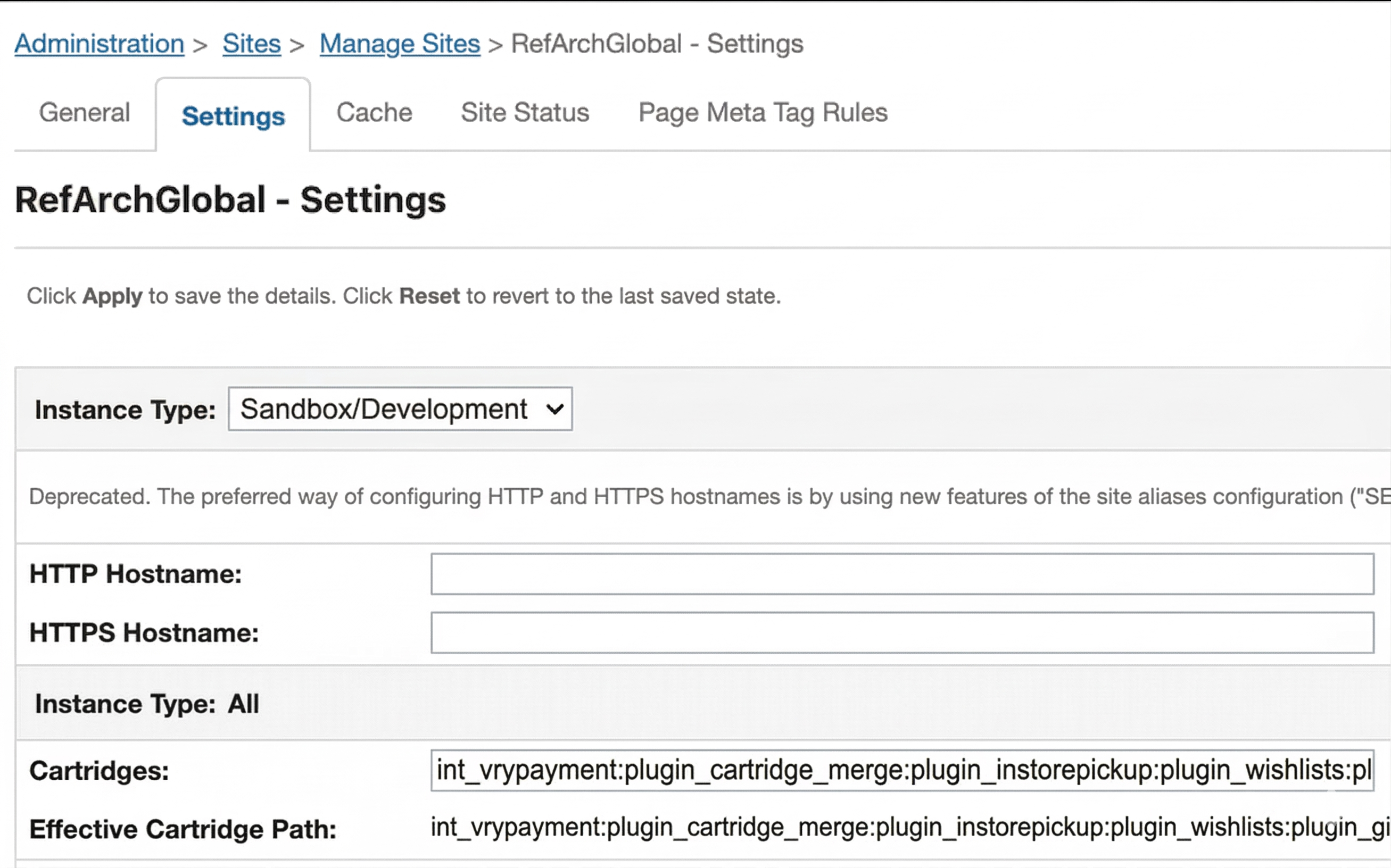Focus the HTTP Hostname input field
The image size is (1391, 868).
[901, 574]
